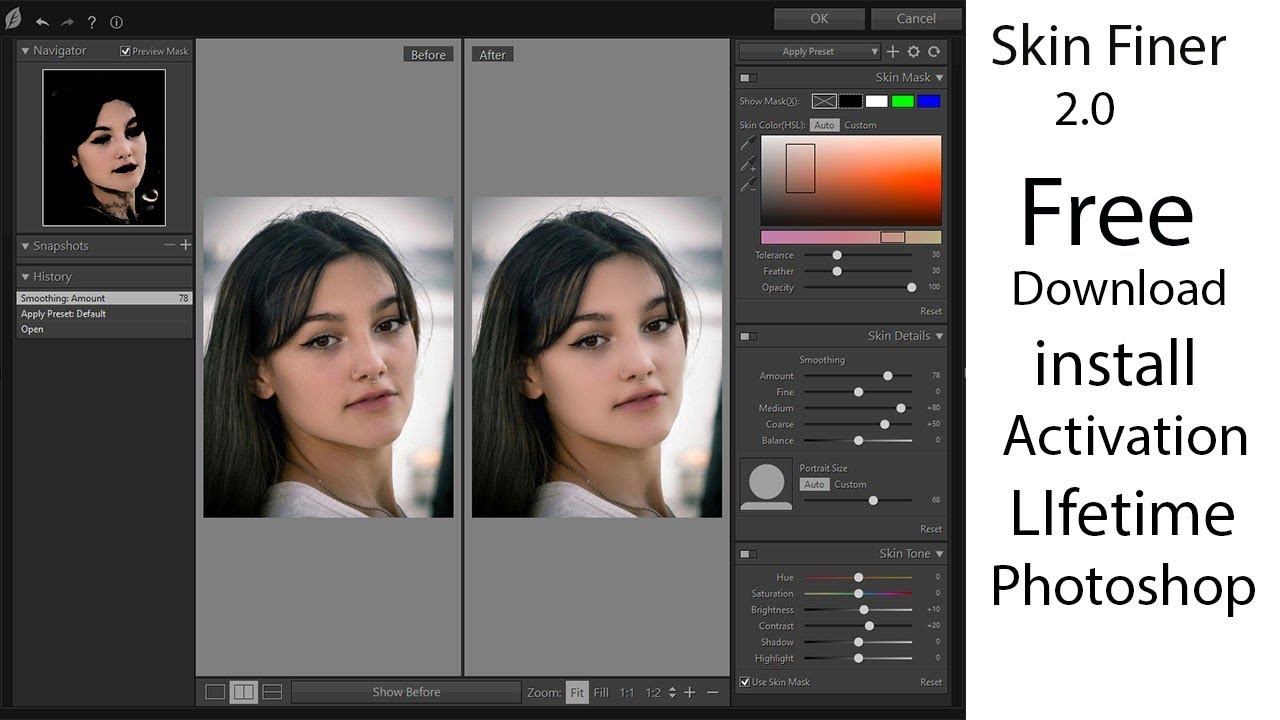This screenshot has width=1280, height=720.
Task: Zoom out with the minus icon
Action: [713, 692]
